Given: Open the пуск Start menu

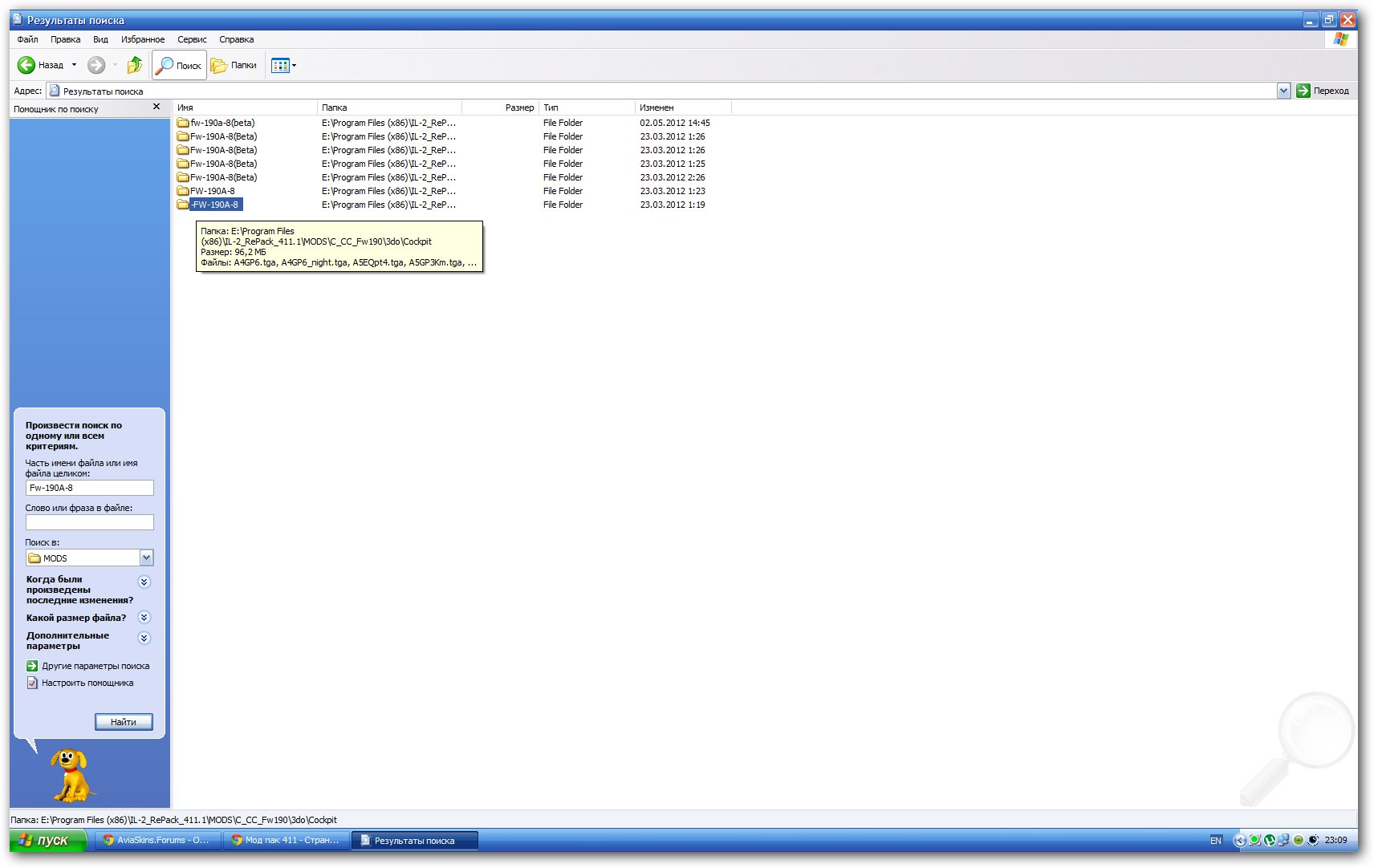Looking at the screenshot, I should coord(48,840).
